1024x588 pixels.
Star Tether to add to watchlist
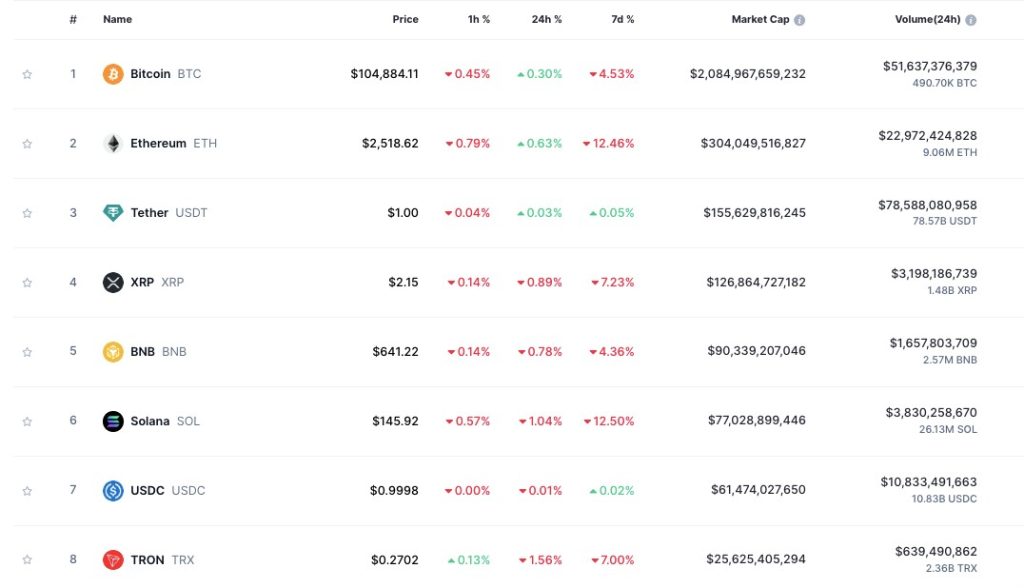[x=27, y=213]
